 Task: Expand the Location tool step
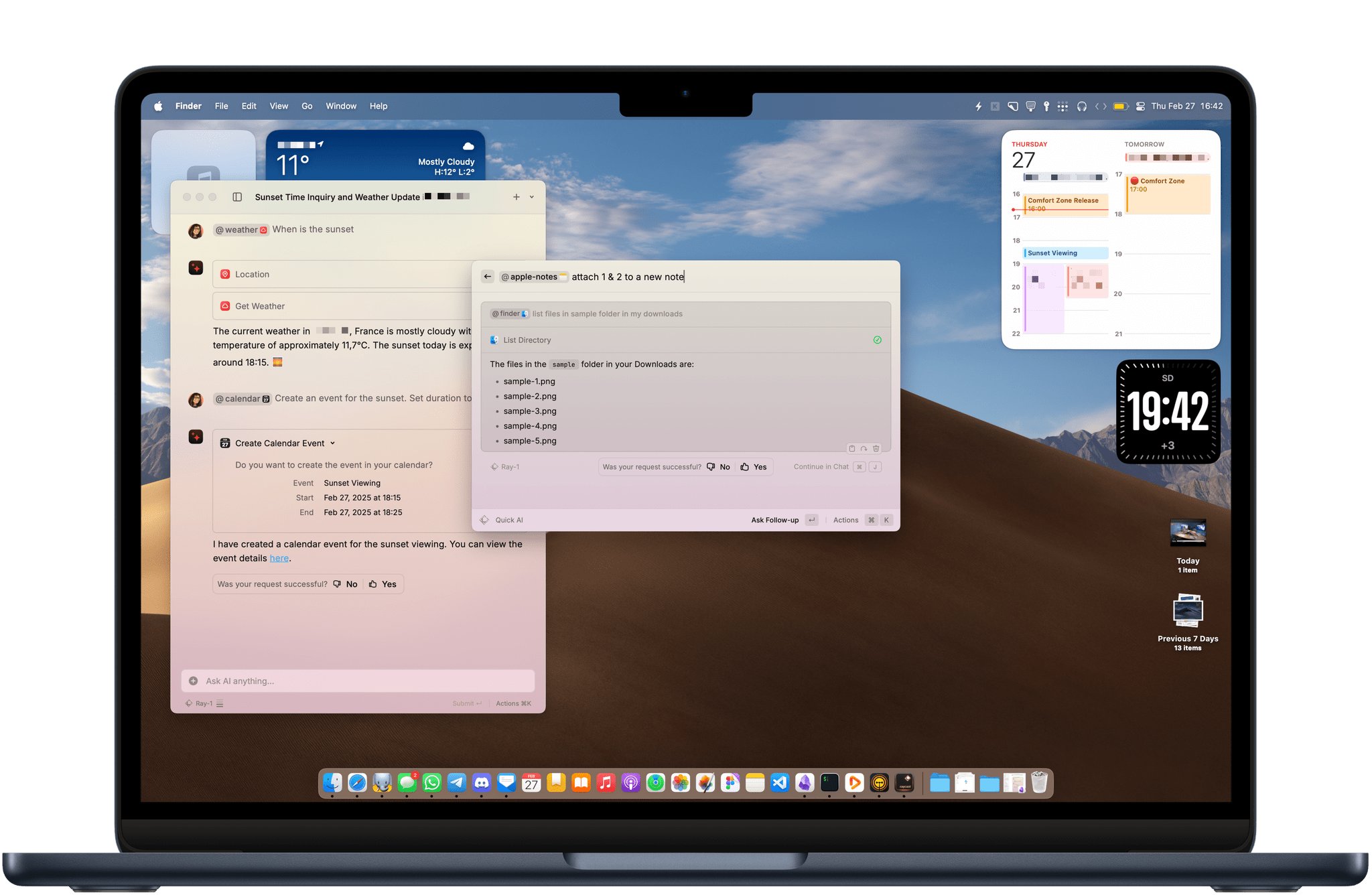click(x=343, y=274)
